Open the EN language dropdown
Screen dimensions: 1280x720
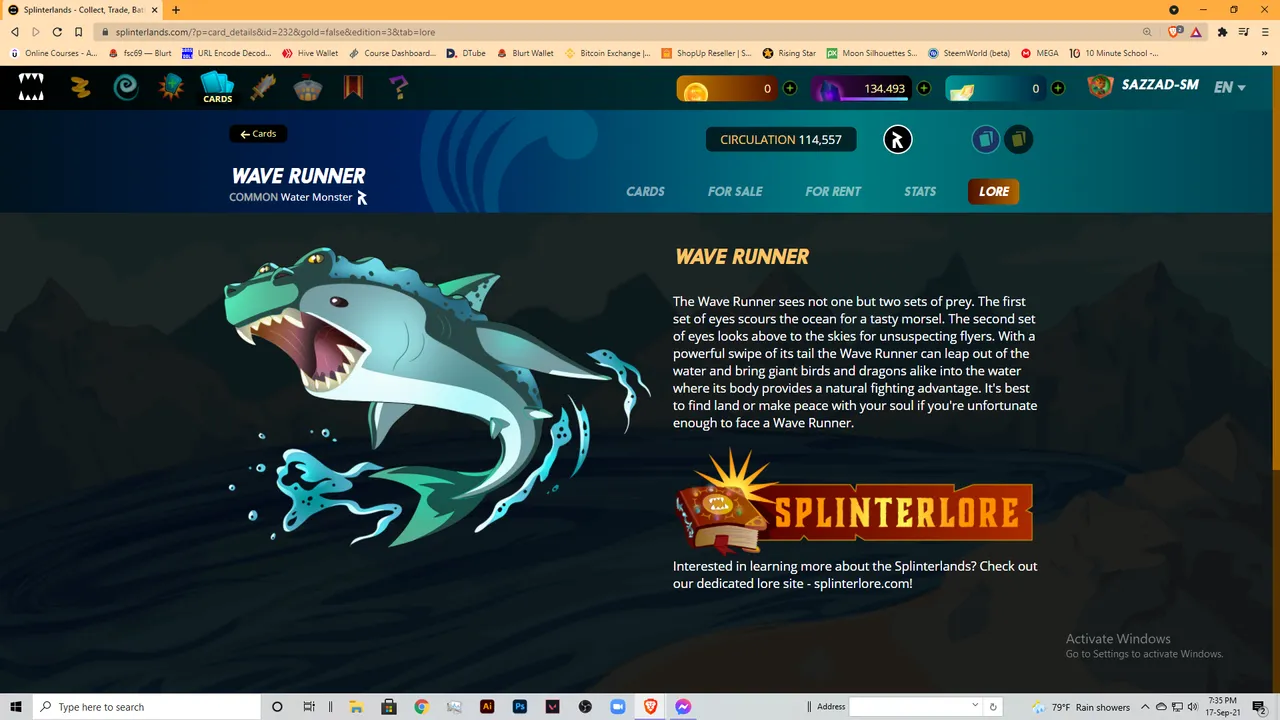pyautogui.click(x=1229, y=88)
